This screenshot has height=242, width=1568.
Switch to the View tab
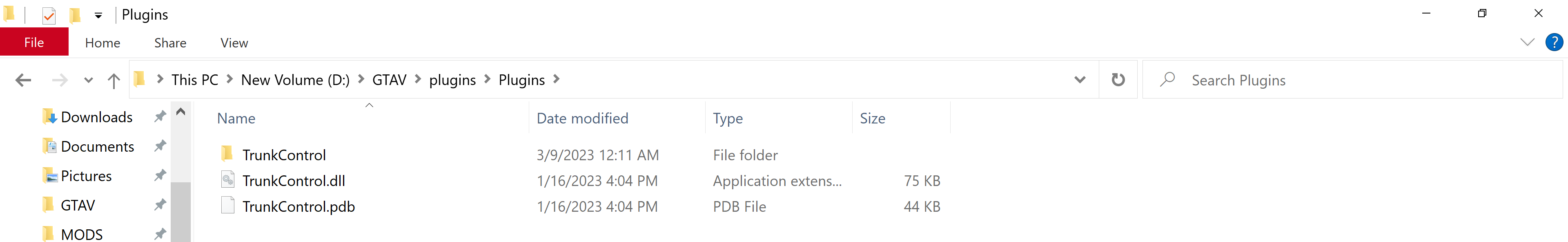[x=234, y=43]
